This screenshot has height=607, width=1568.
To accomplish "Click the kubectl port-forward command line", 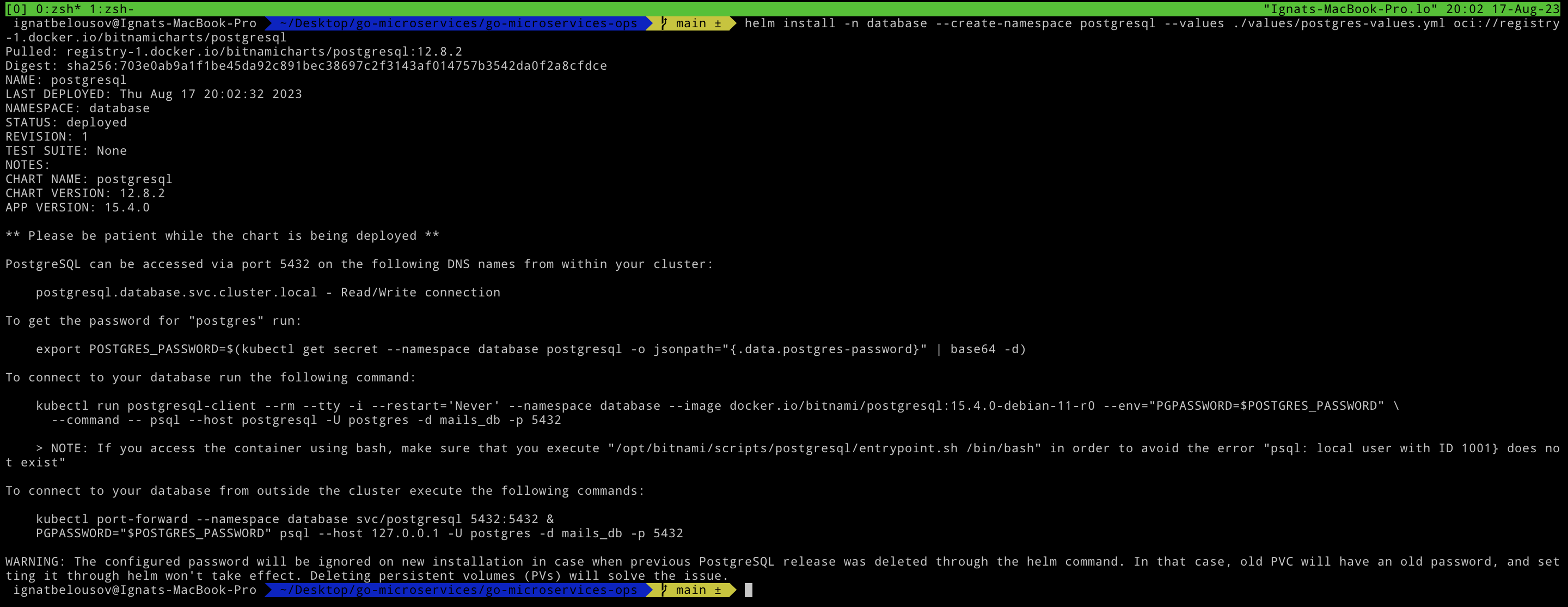I will pyautogui.click(x=295, y=519).
